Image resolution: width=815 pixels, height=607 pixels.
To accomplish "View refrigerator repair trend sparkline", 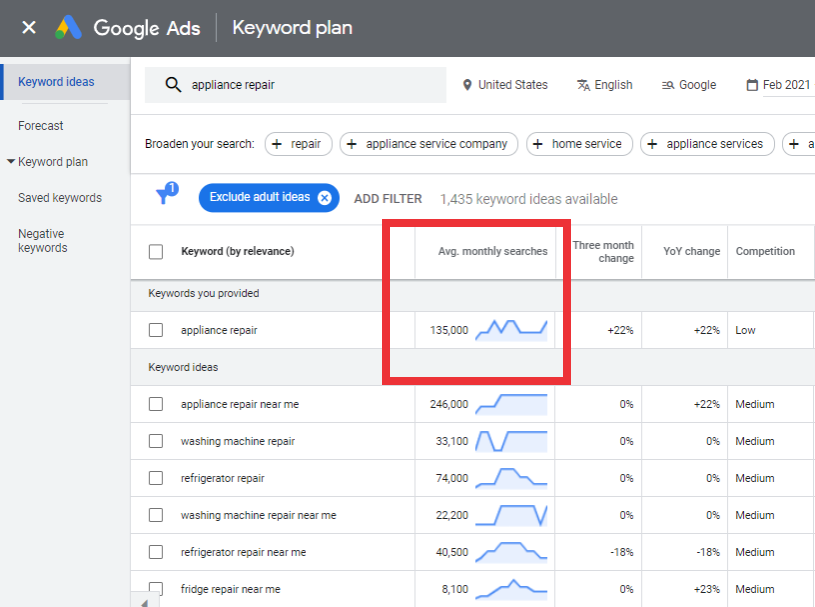I will pyautogui.click(x=511, y=478).
